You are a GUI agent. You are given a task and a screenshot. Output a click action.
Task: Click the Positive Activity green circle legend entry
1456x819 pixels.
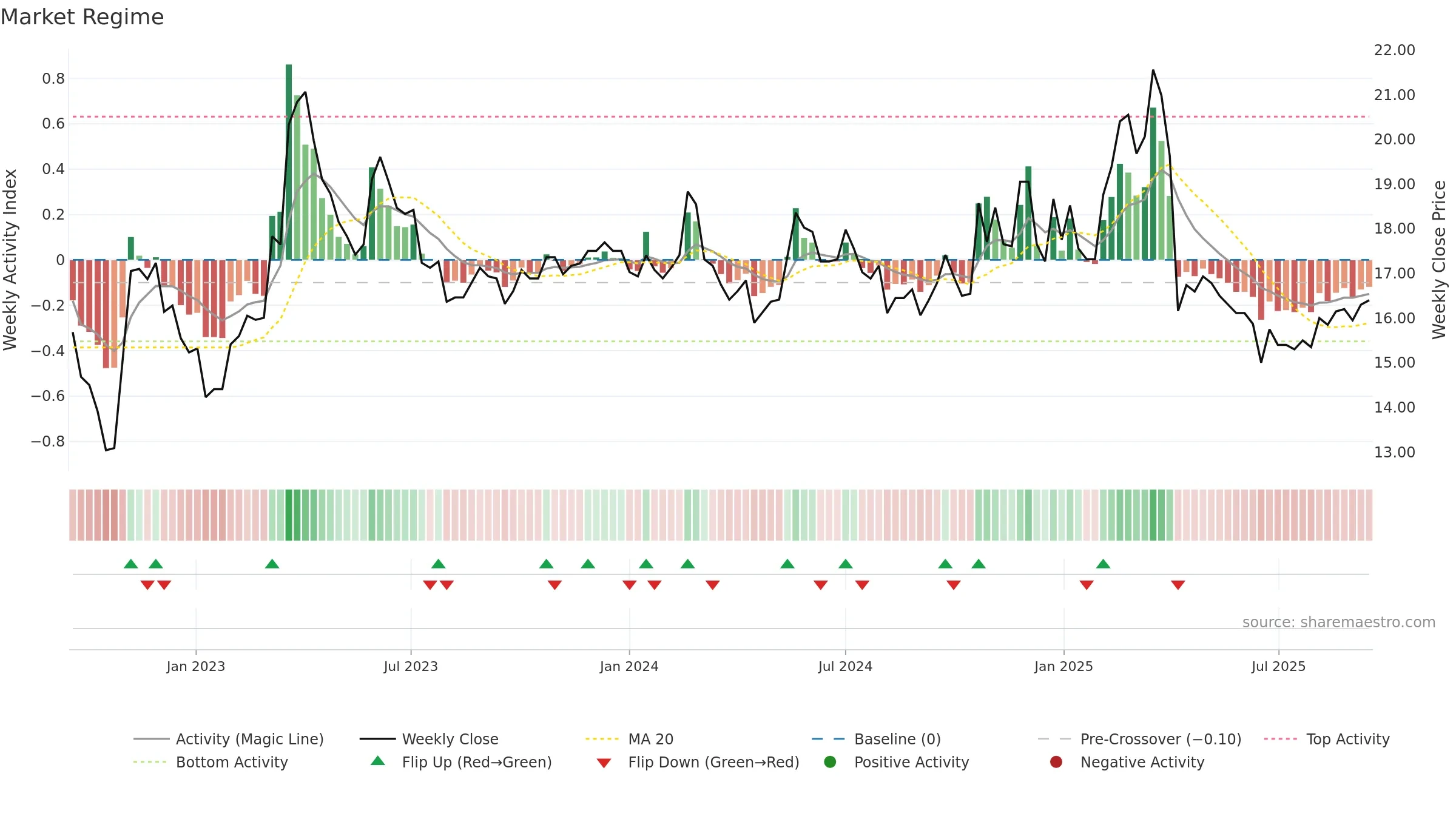(x=897, y=762)
